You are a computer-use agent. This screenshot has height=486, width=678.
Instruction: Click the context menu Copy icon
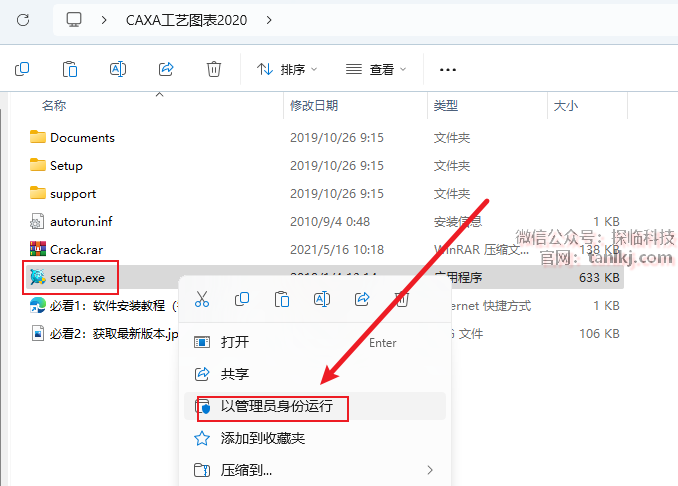pyautogui.click(x=242, y=299)
